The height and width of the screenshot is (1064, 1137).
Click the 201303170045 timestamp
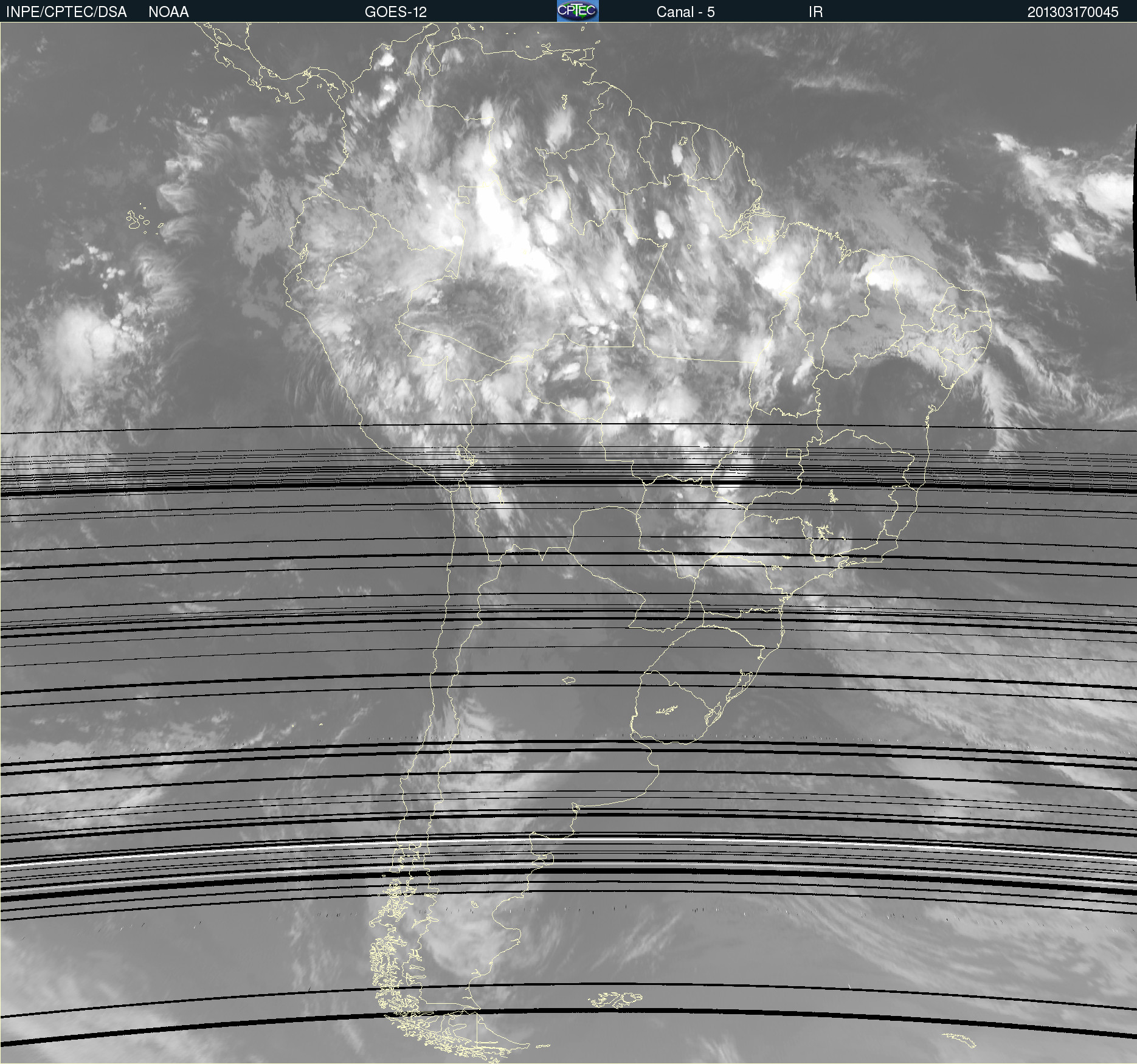pos(1073,12)
